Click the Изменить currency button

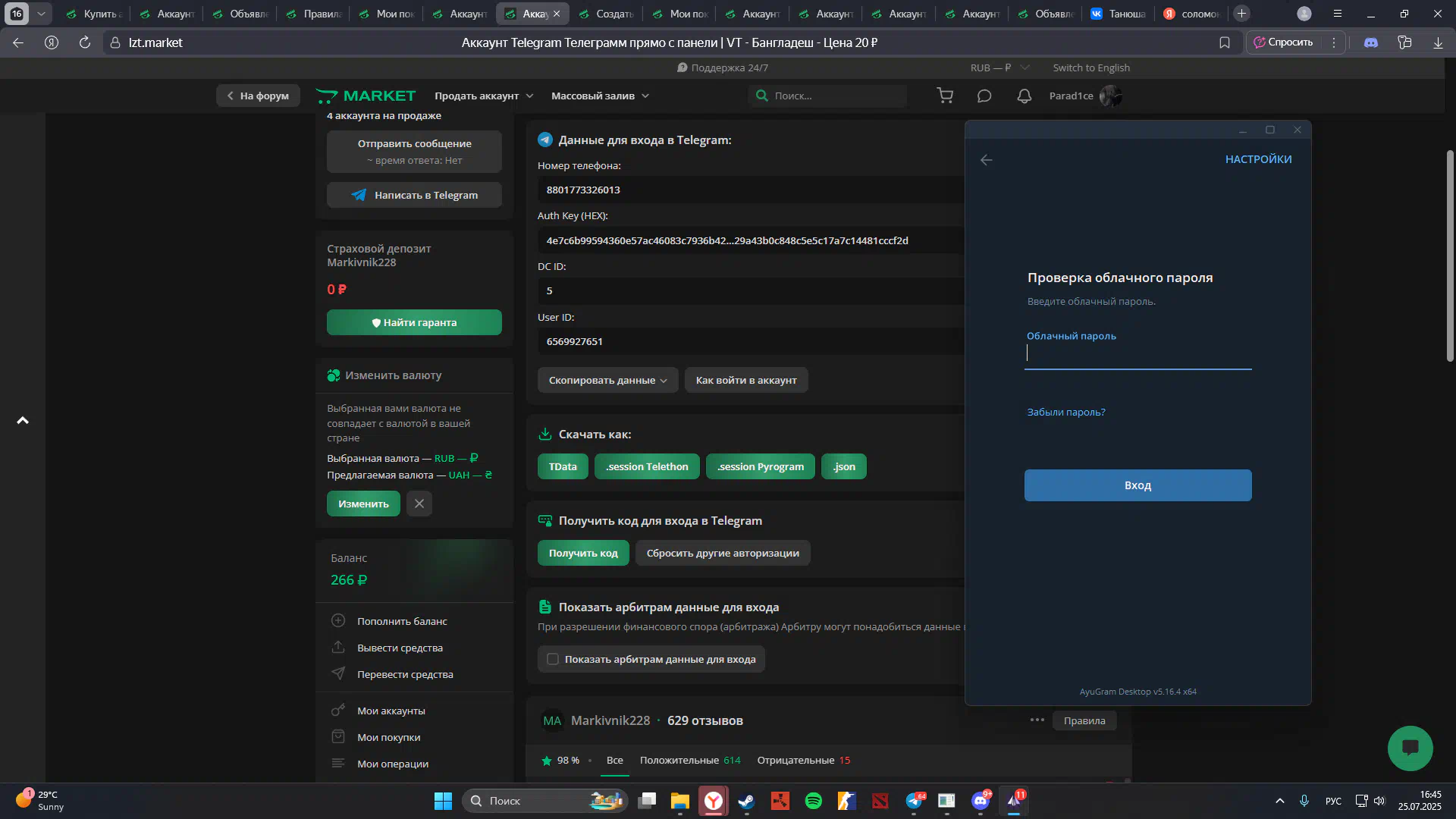click(363, 504)
